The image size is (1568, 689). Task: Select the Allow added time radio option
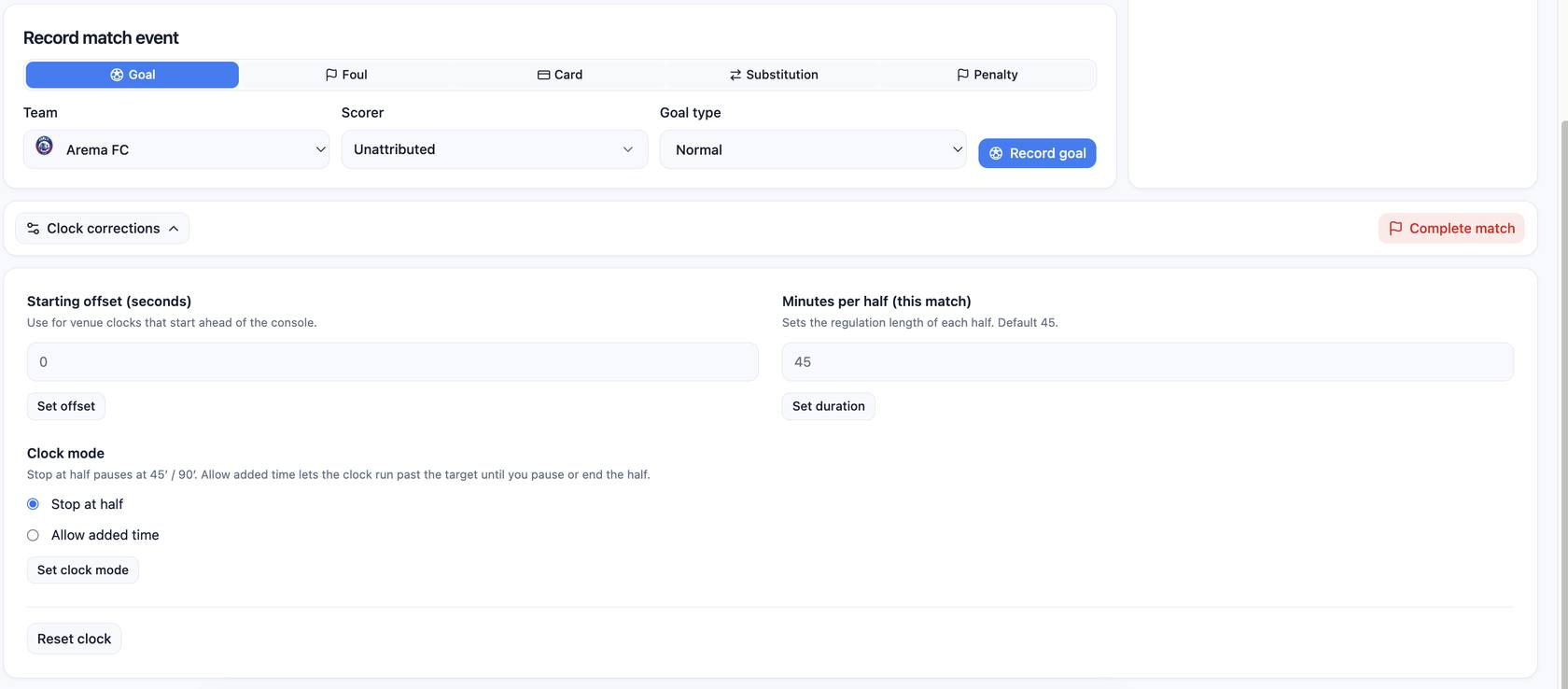tap(33, 535)
